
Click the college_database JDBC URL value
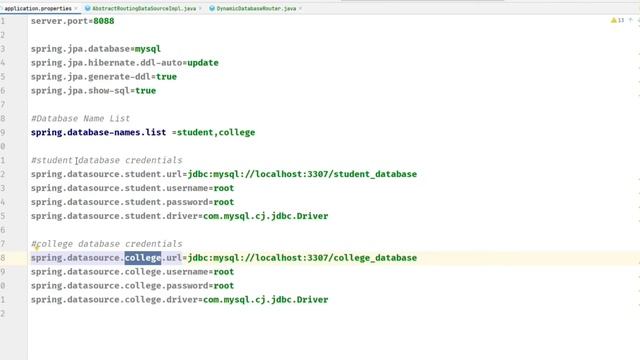coord(302,258)
